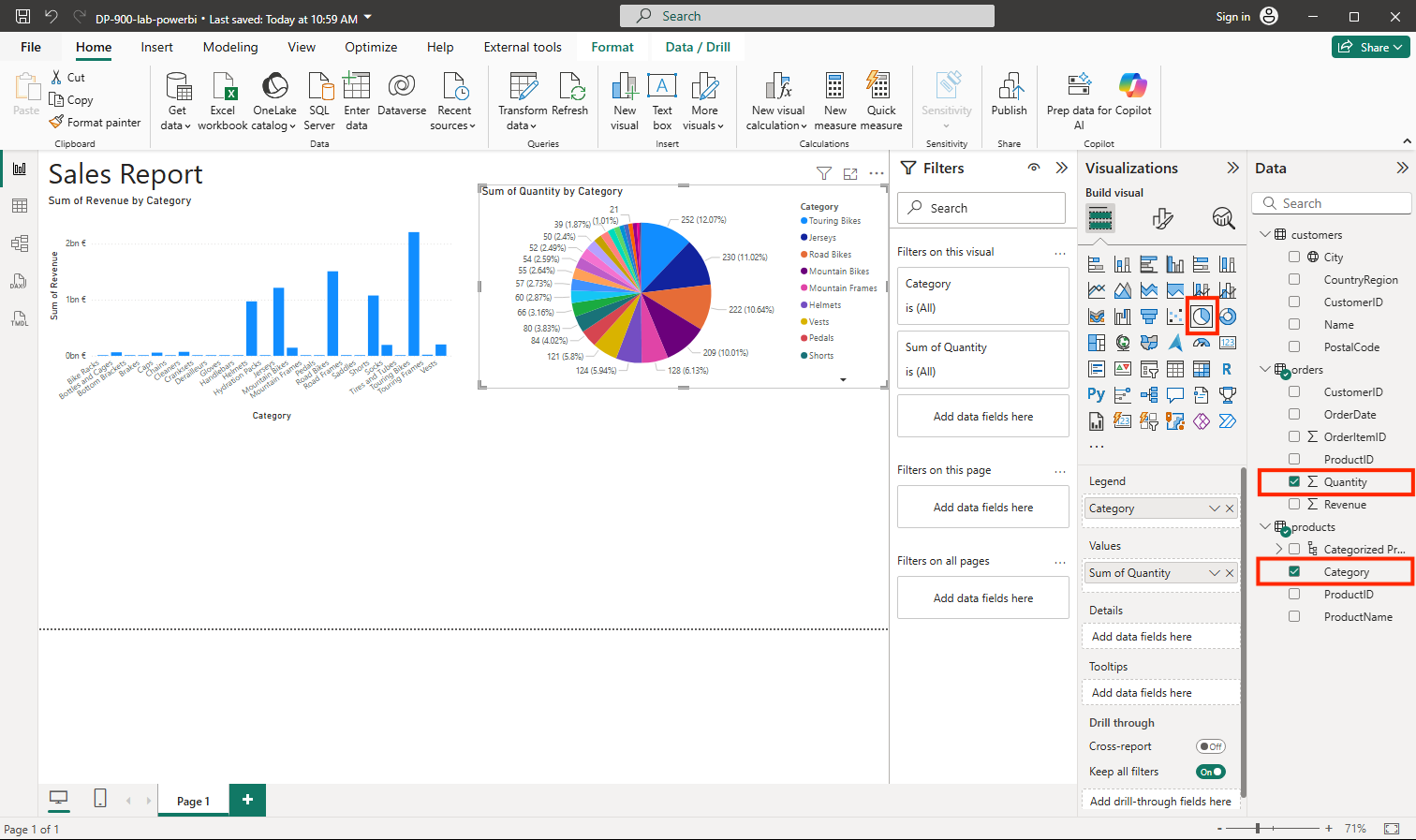Check the City field checkbox
1416x840 pixels.
(1294, 257)
